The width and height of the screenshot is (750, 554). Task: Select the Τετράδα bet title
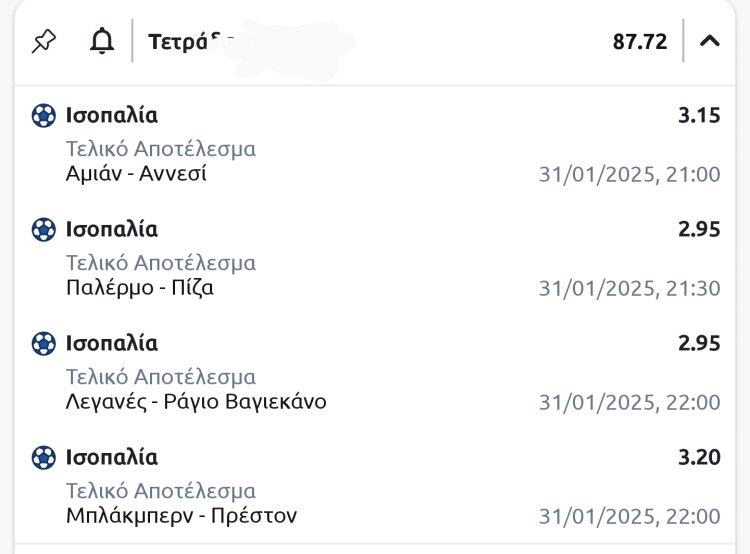(190, 42)
